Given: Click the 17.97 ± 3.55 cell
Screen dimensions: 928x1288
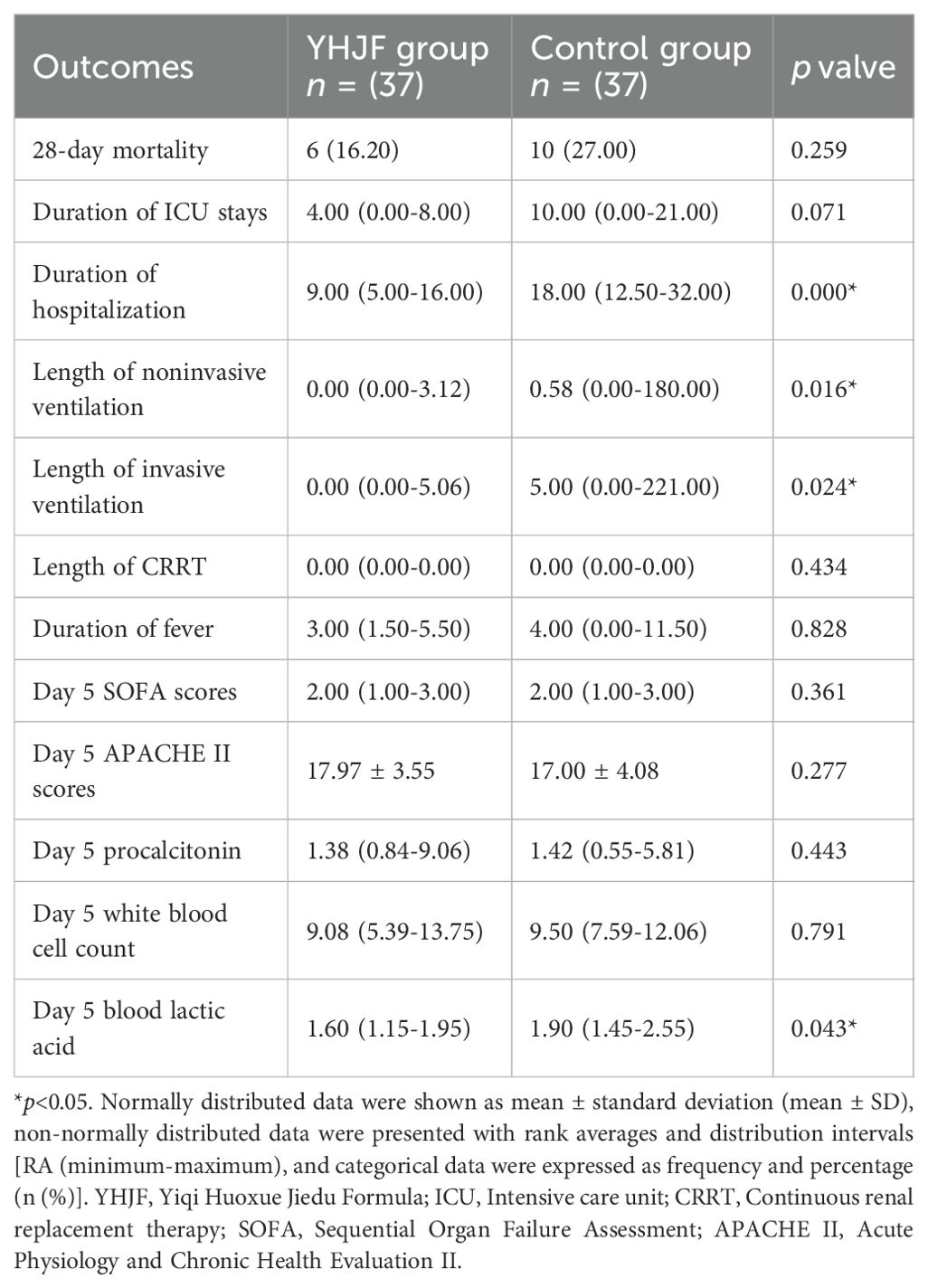Looking at the screenshot, I should pyautogui.click(x=370, y=771).
